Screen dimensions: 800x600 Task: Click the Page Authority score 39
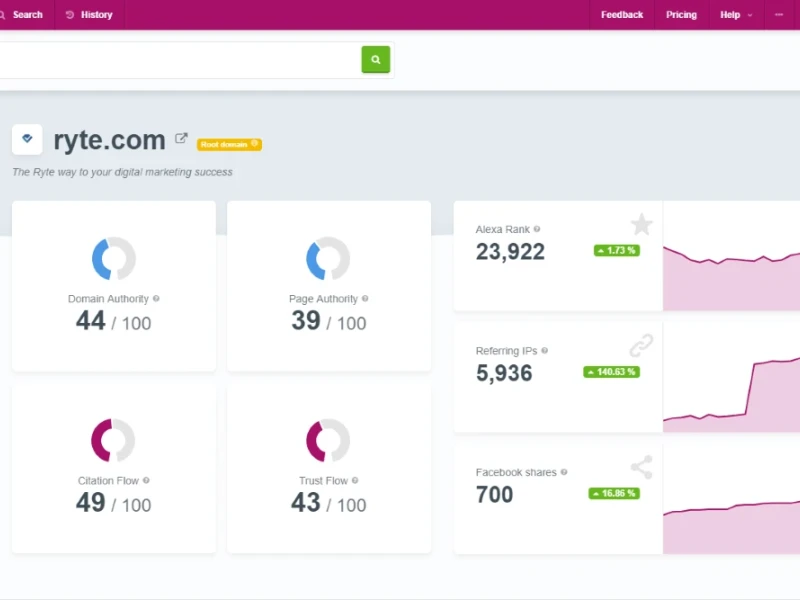(306, 321)
